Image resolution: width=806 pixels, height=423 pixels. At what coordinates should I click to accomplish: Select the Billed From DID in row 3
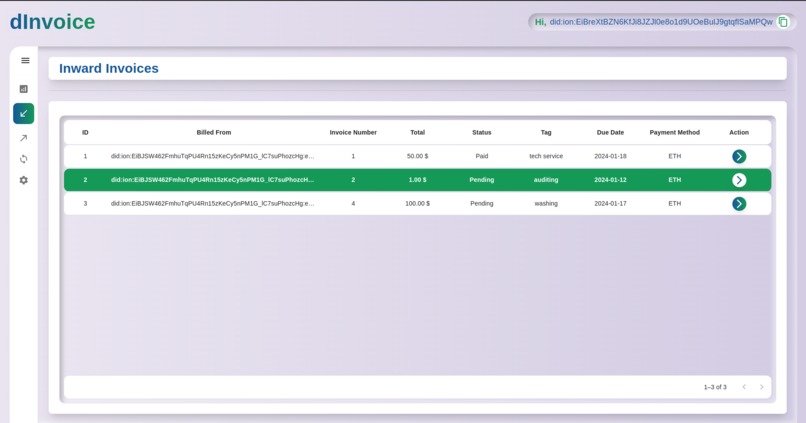(212, 204)
